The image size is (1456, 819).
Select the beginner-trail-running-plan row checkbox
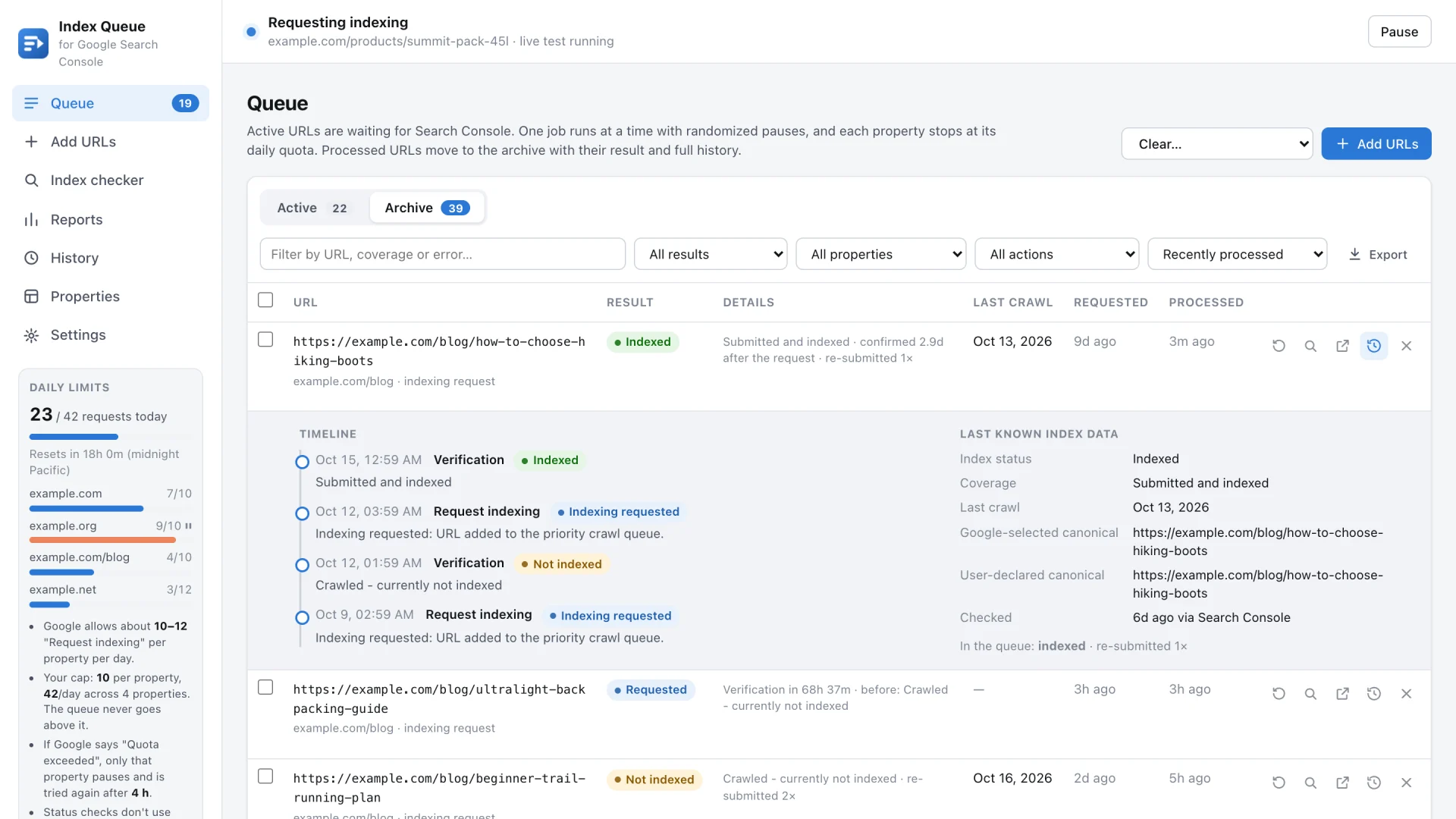click(x=265, y=777)
